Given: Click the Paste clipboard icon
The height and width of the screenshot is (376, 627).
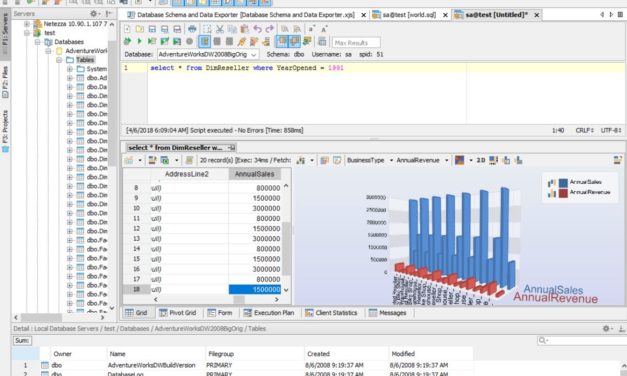Looking at the screenshot, I should pyautogui.click(x=245, y=29).
